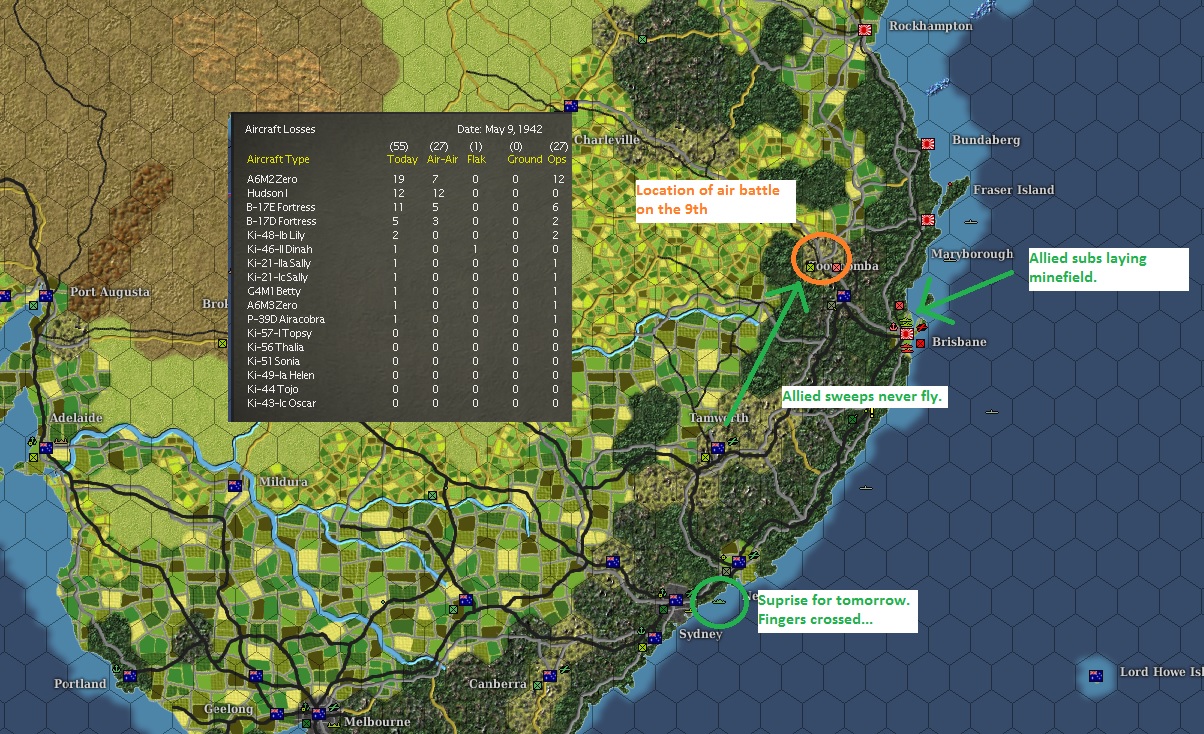The width and height of the screenshot is (1204, 734).
Task: Select the Japanese base icon at Brisbane
Action: click(906, 334)
